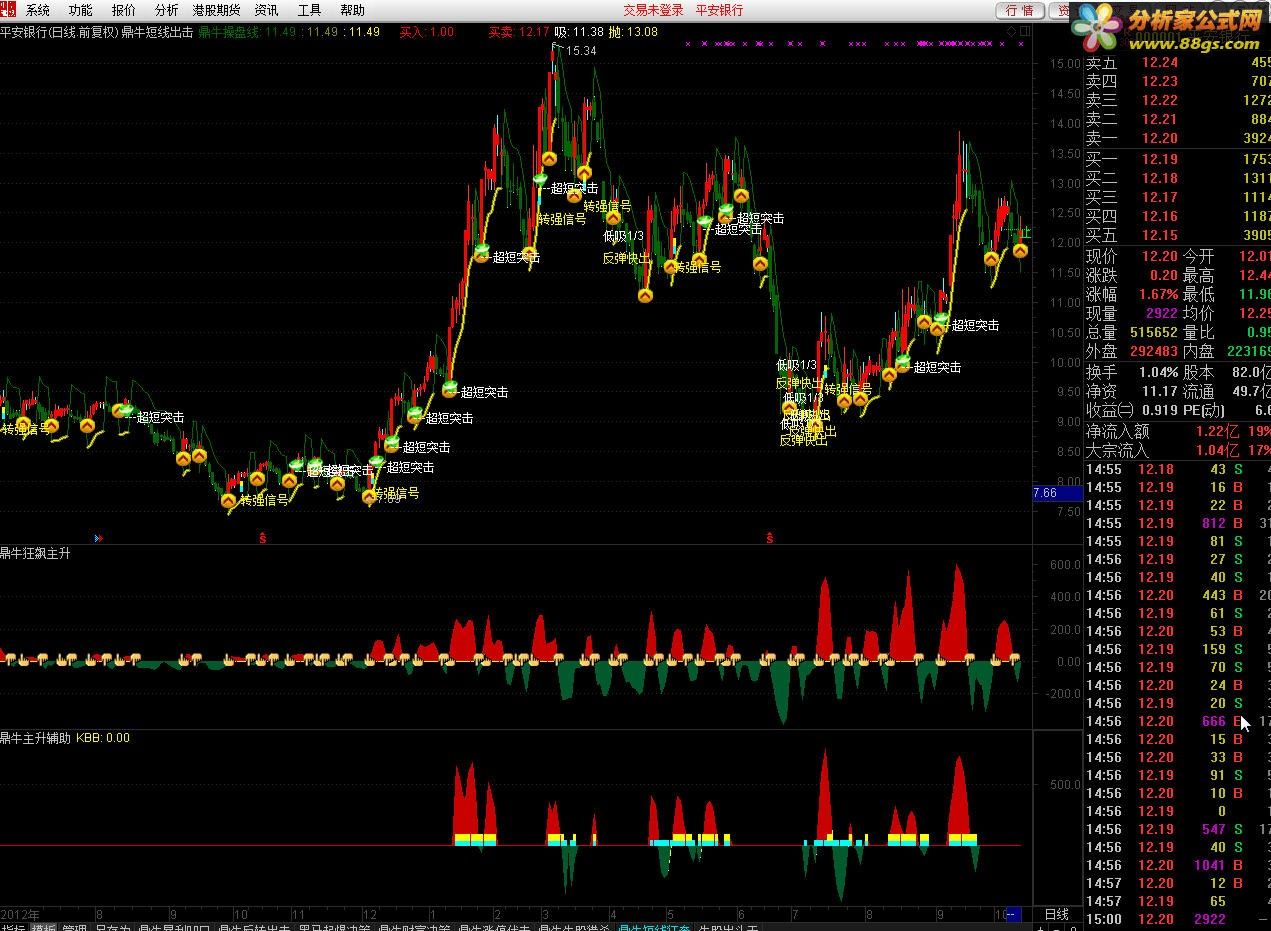
Task: Open the 资讯 menu
Action: coord(266,10)
